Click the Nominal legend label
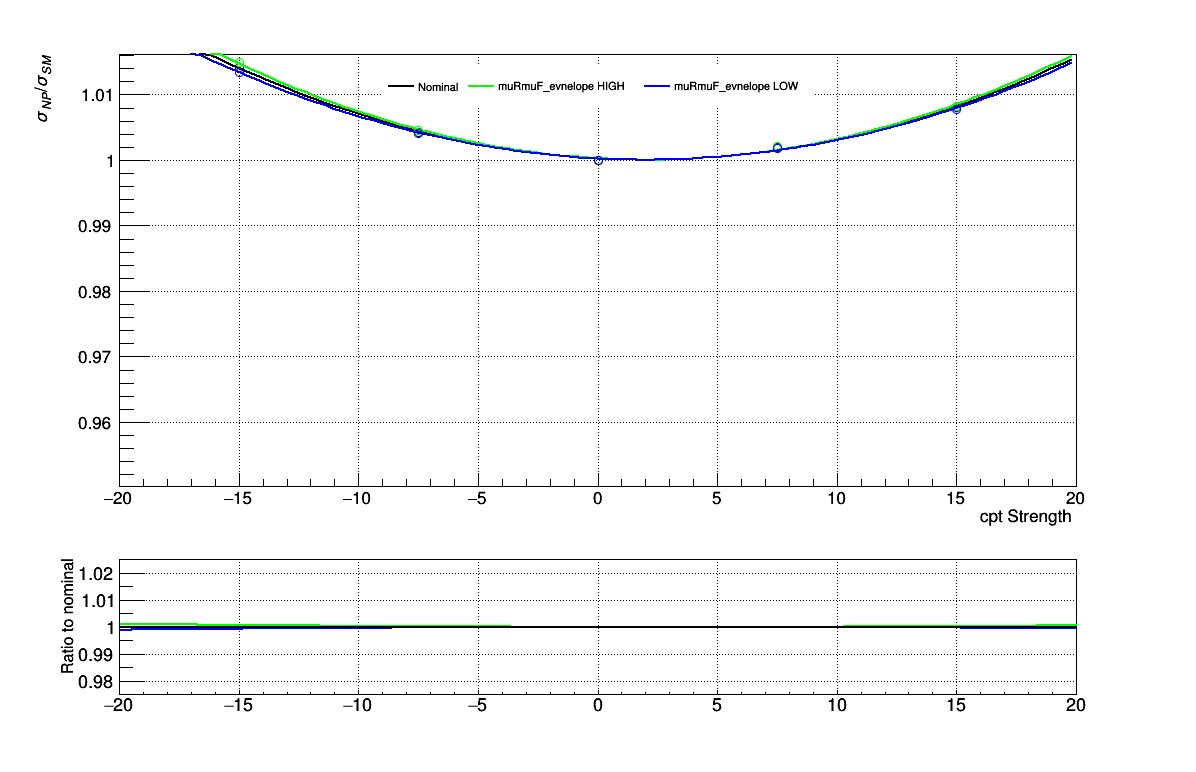Screen dimensions: 1196x772 tap(438, 87)
